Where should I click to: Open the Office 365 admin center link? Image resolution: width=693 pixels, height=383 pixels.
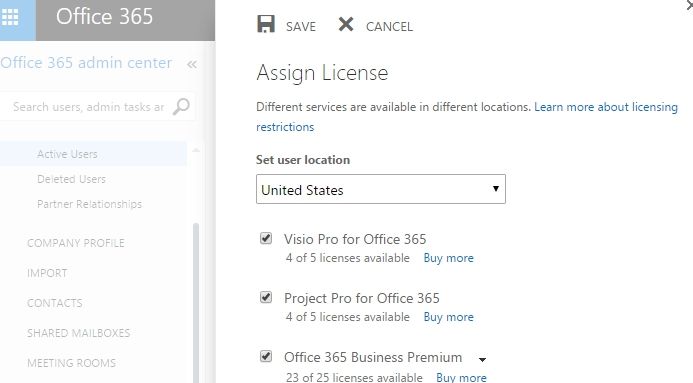coord(86,63)
